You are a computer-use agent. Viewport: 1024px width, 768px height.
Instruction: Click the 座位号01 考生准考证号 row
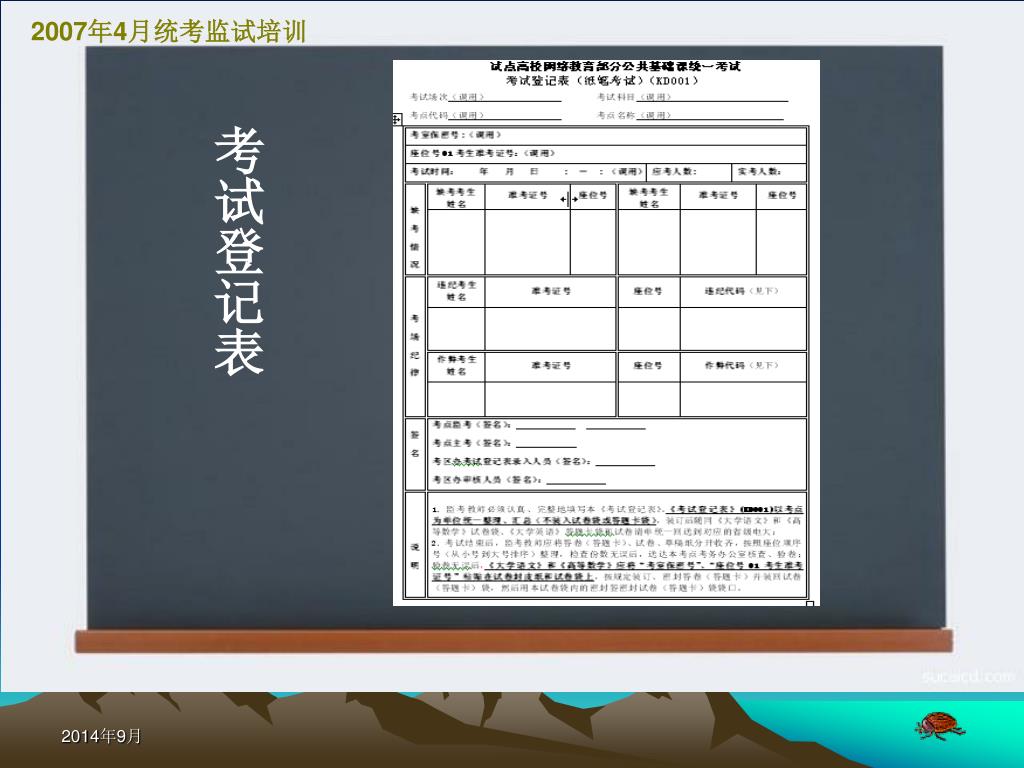click(x=606, y=153)
